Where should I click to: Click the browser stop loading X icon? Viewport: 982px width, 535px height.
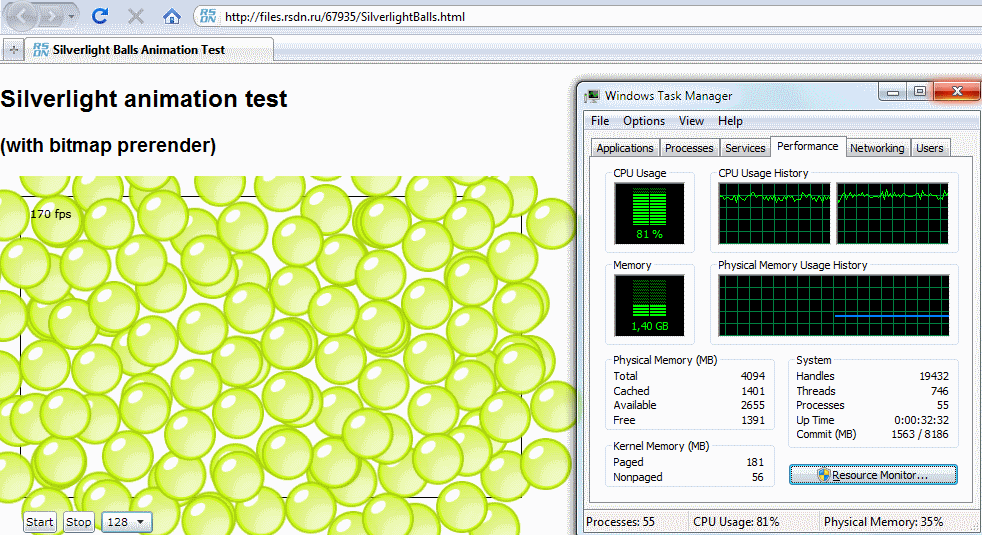[136, 16]
